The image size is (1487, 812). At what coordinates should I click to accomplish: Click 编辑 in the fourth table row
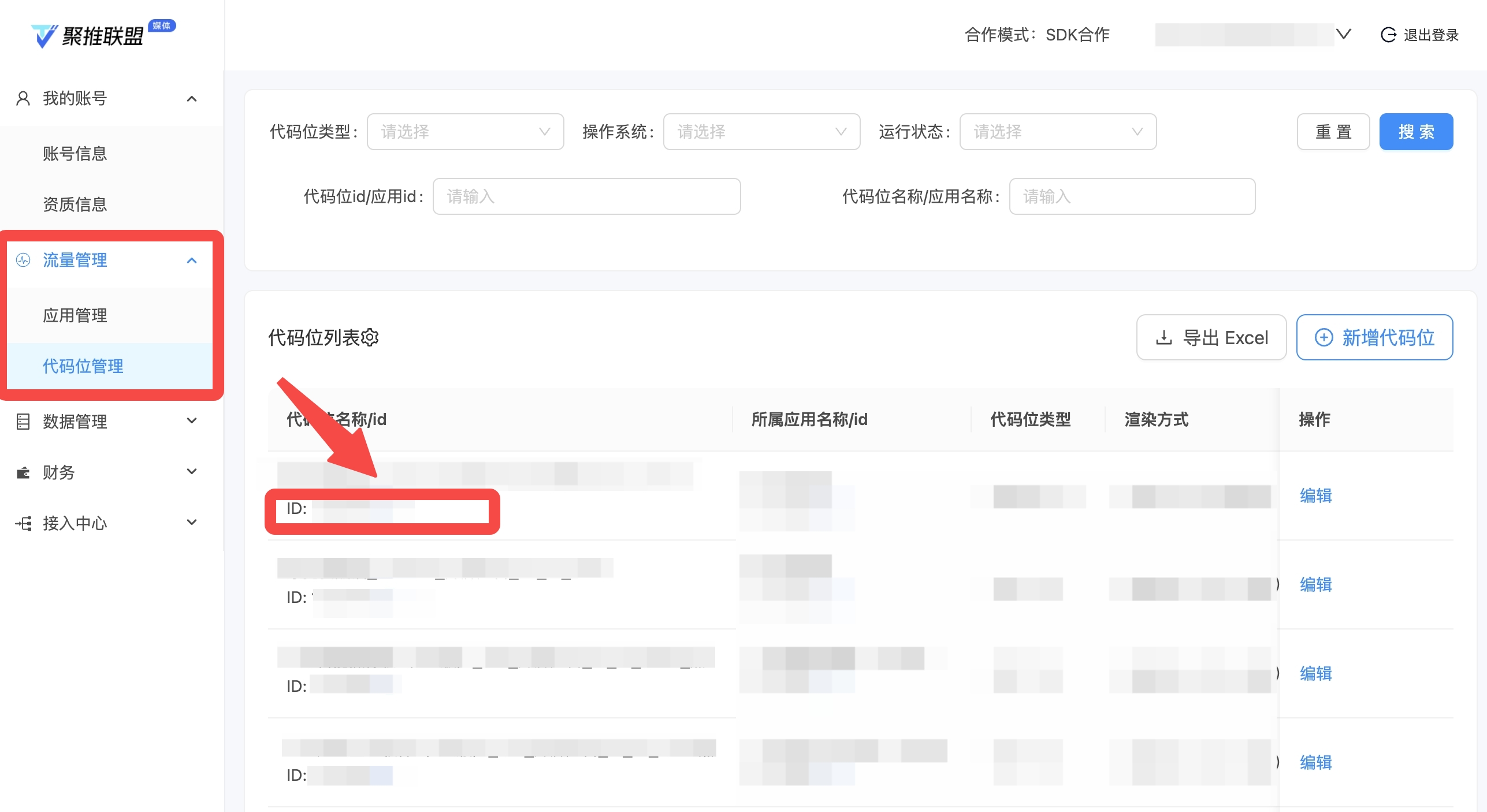coord(1316,762)
